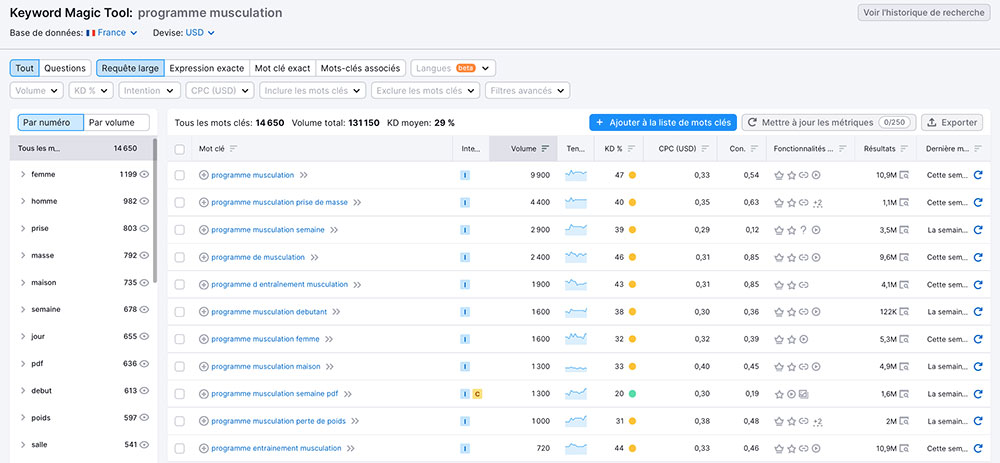Click informational intent badge for programme musculation femme
This screenshot has height=463, width=1000.
(465, 339)
